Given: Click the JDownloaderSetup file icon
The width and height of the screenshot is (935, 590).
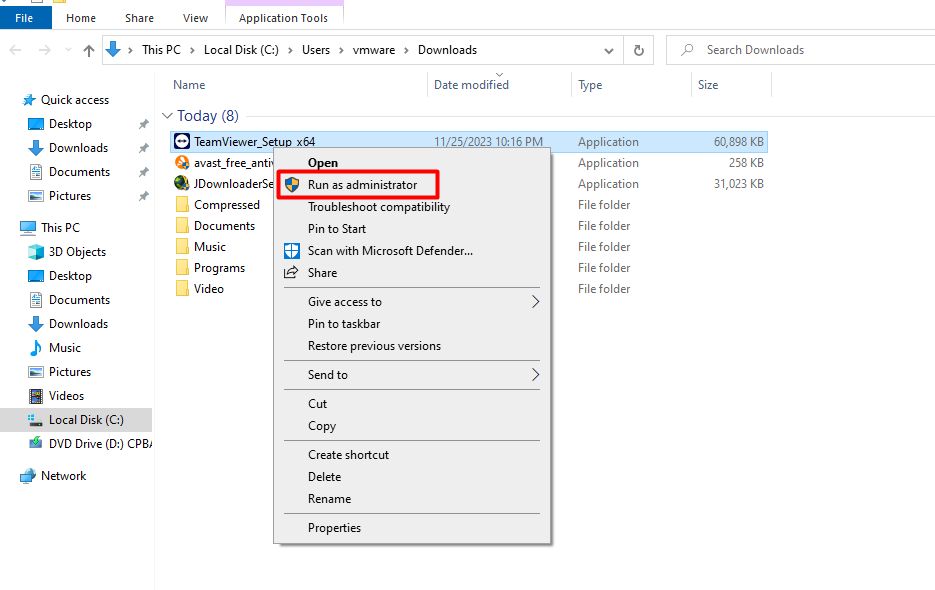Looking at the screenshot, I should tap(182, 183).
